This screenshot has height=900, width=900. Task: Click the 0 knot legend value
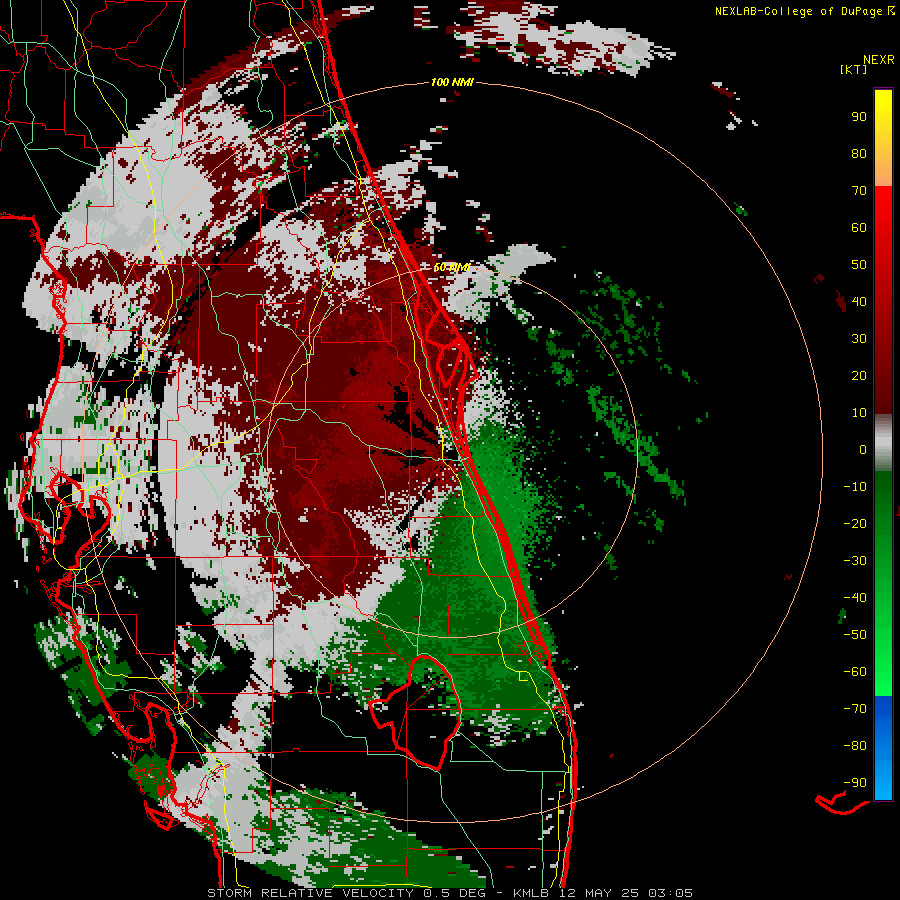click(x=863, y=449)
